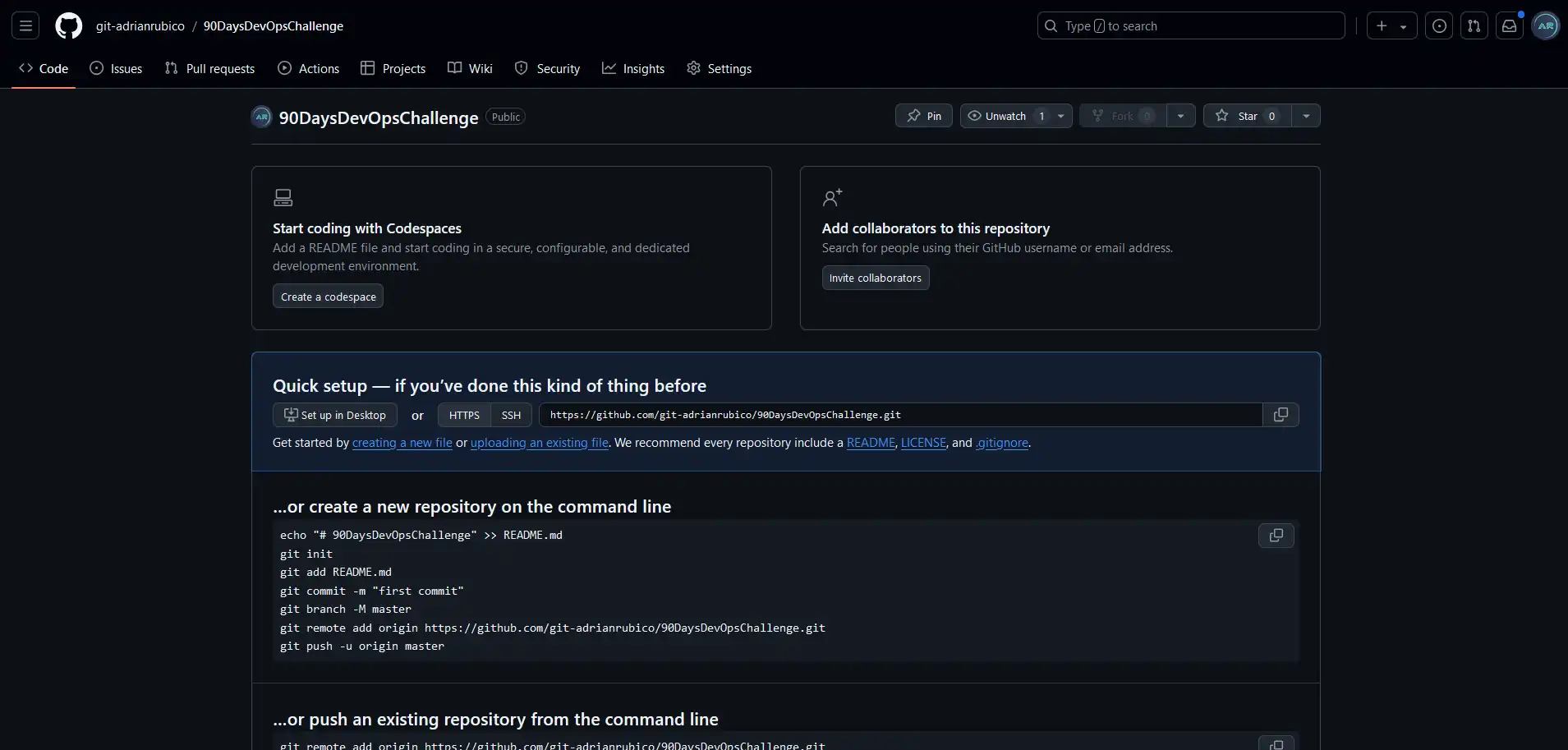Click the plus create new icon
1568x750 pixels.
click(1382, 26)
